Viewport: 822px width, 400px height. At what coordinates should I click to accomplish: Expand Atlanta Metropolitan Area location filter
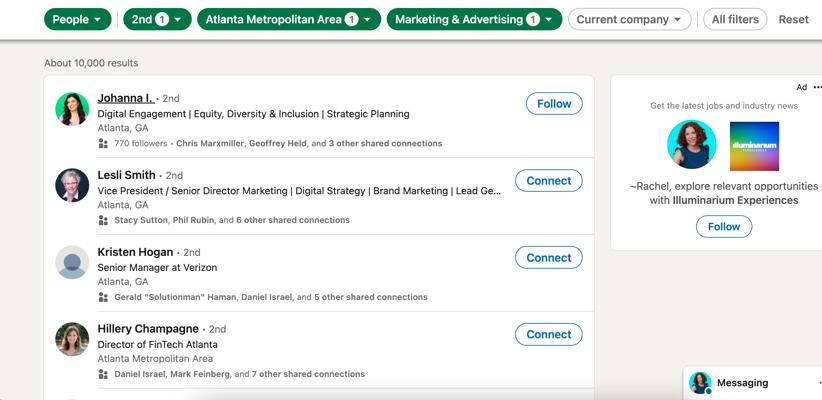pyautogui.click(x=288, y=19)
